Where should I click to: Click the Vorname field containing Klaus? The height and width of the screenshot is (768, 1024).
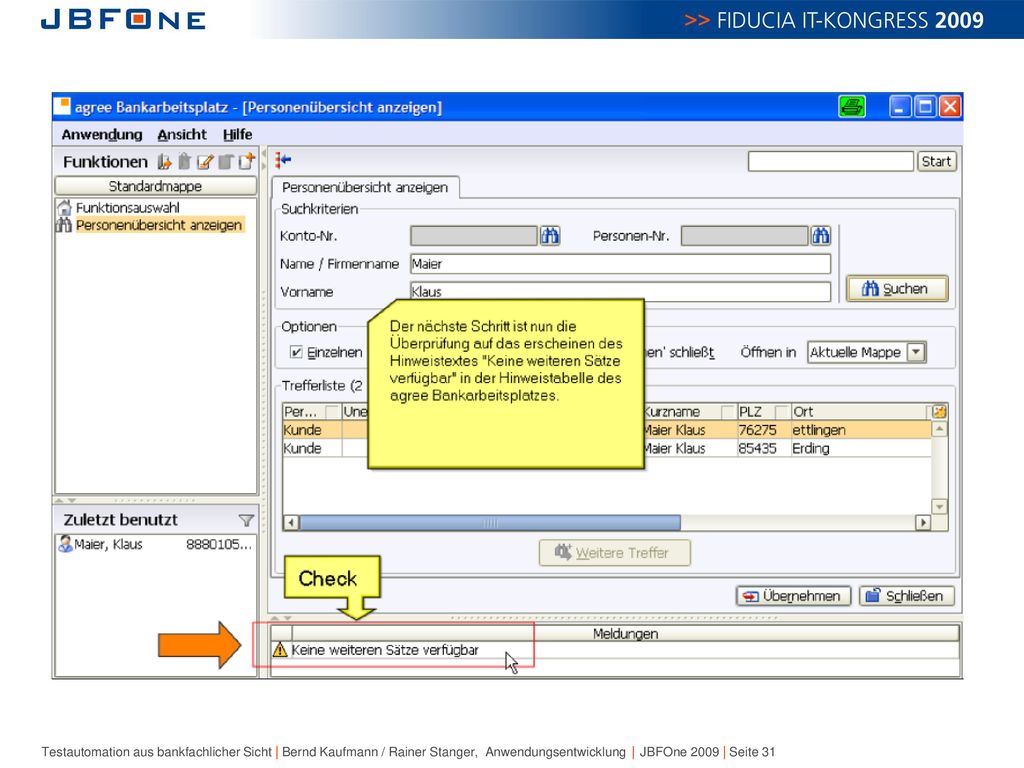(620, 291)
